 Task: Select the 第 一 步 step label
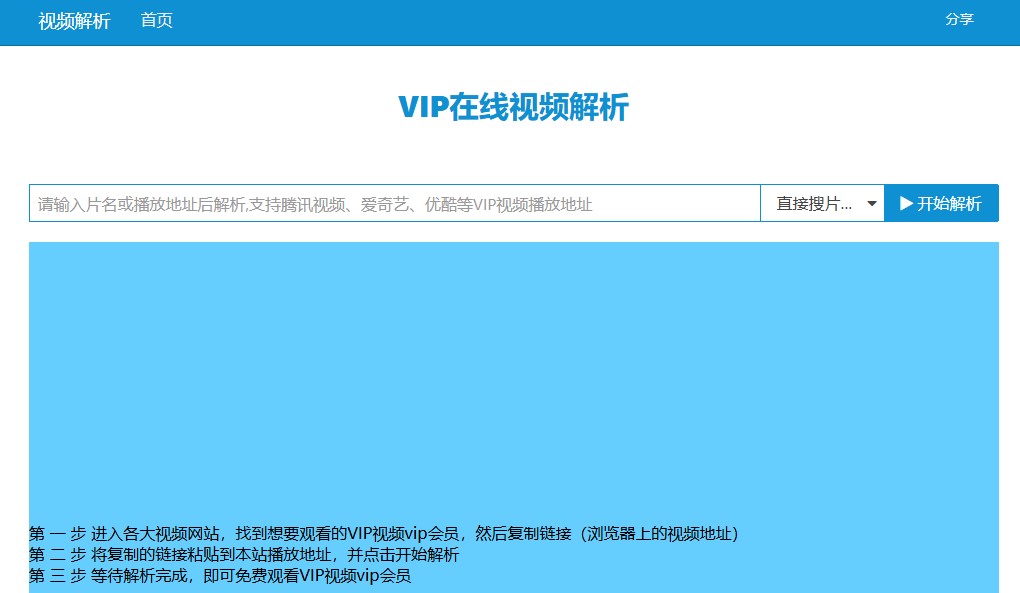click(x=57, y=533)
